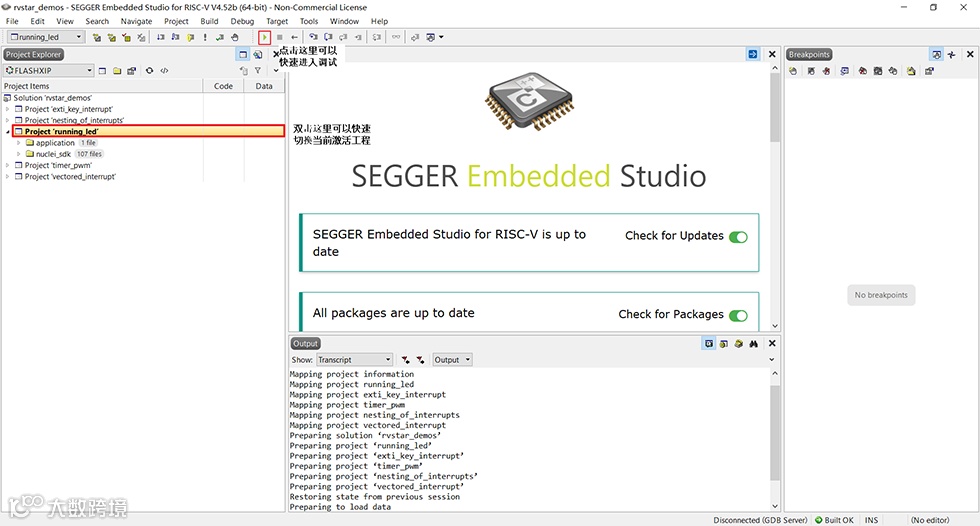Click the 'INS' status bar entry
Image resolution: width=980 pixels, height=526 pixels.
click(x=871, y=520)
